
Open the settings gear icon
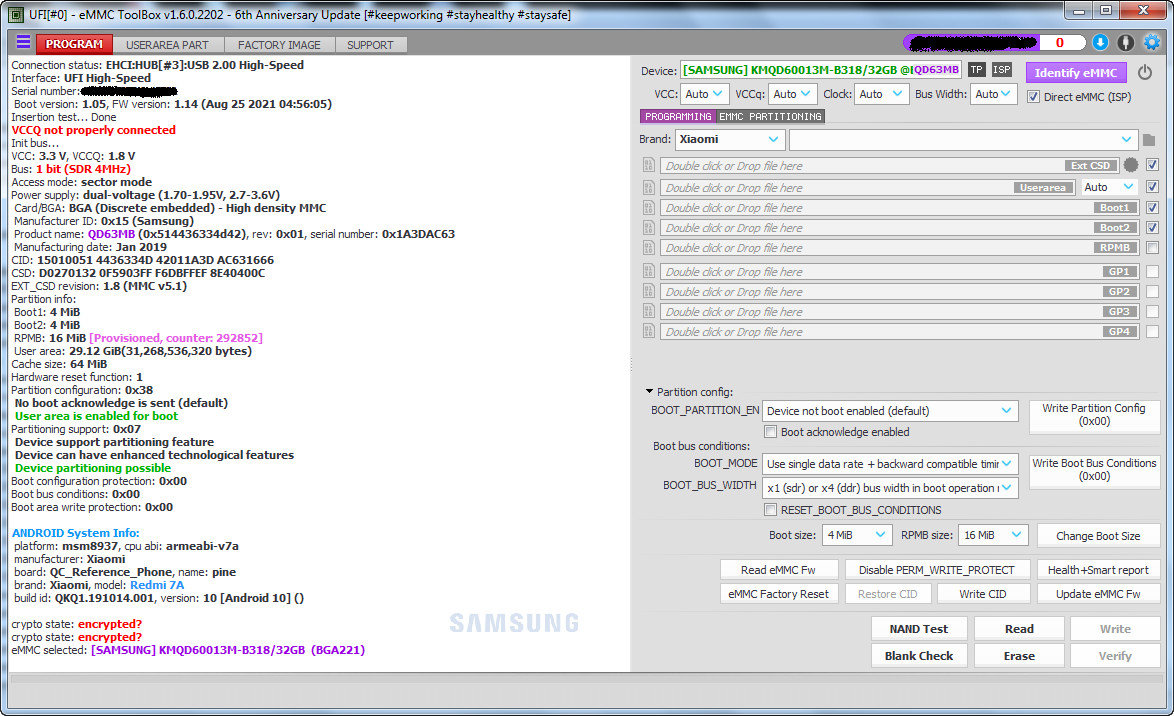(1152, 43)
